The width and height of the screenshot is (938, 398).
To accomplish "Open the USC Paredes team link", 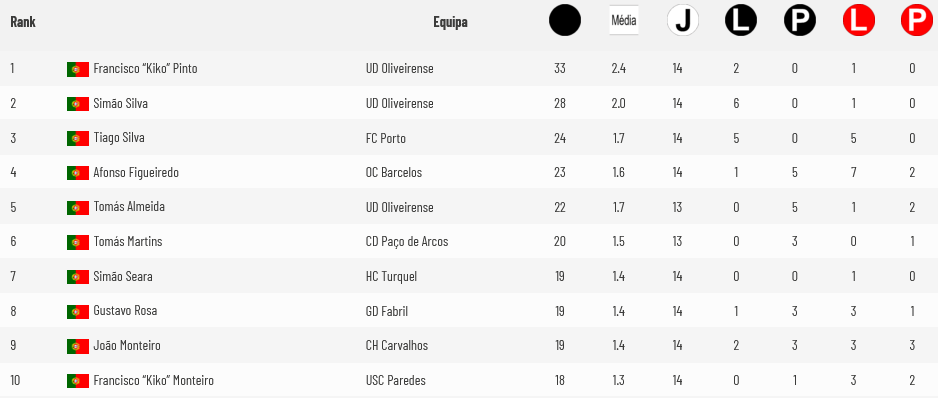I will (395, 380).
